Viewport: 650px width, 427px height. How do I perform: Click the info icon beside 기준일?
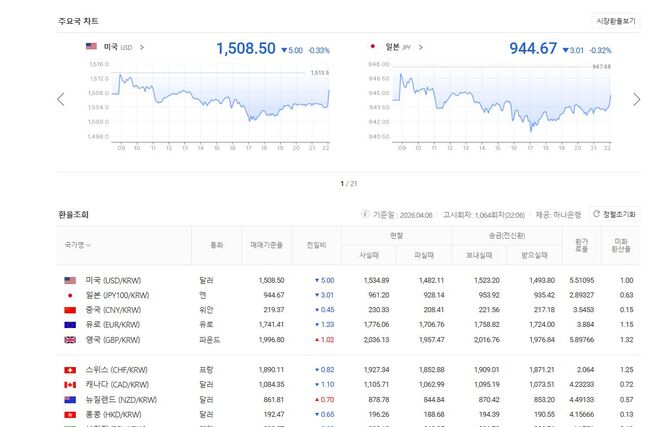tap(365, 214)
